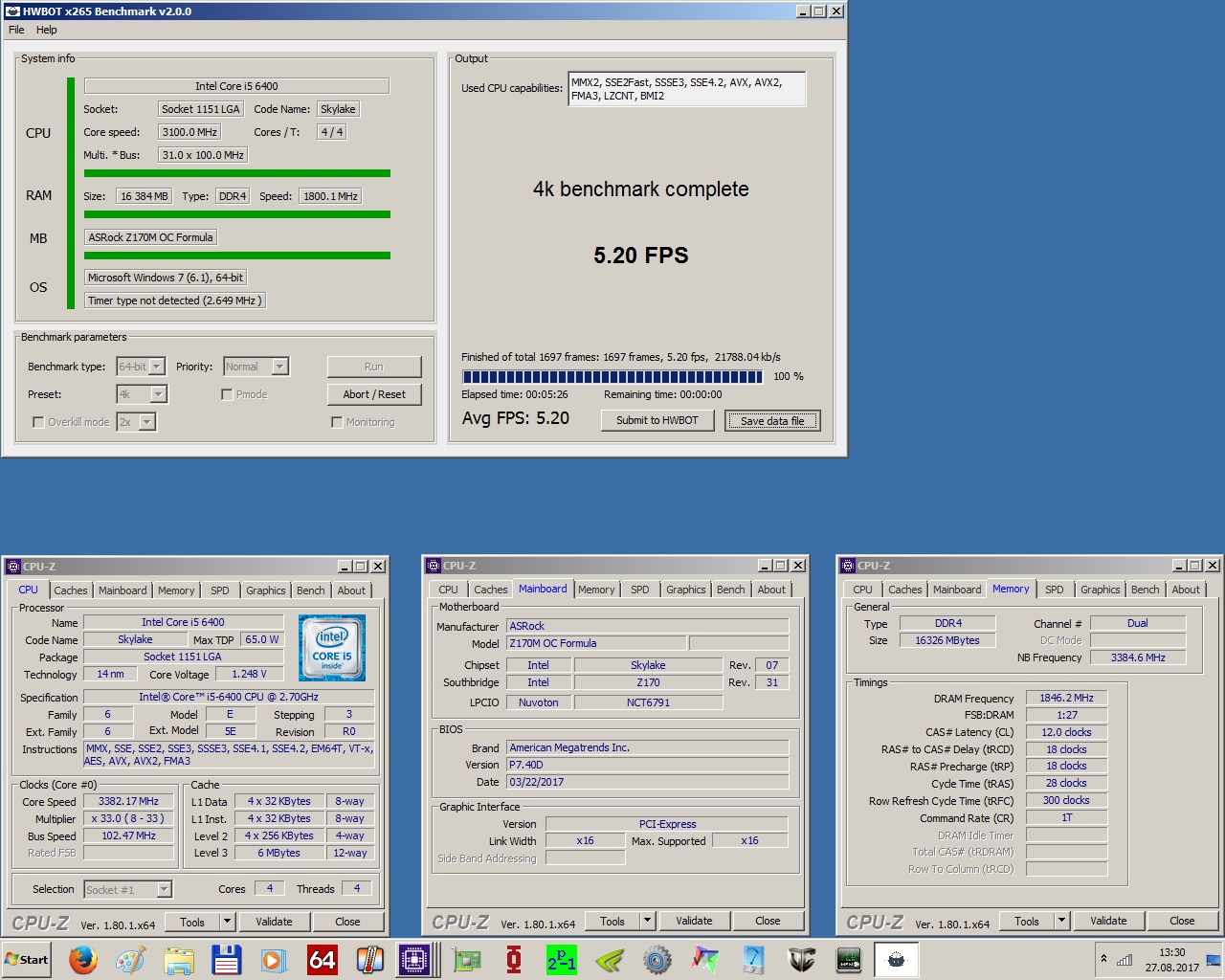The width and height of the screenshot is (1225, 980).
Task: Open the red 64 AIDA64 taskbar icon
Action: (323, 959)
